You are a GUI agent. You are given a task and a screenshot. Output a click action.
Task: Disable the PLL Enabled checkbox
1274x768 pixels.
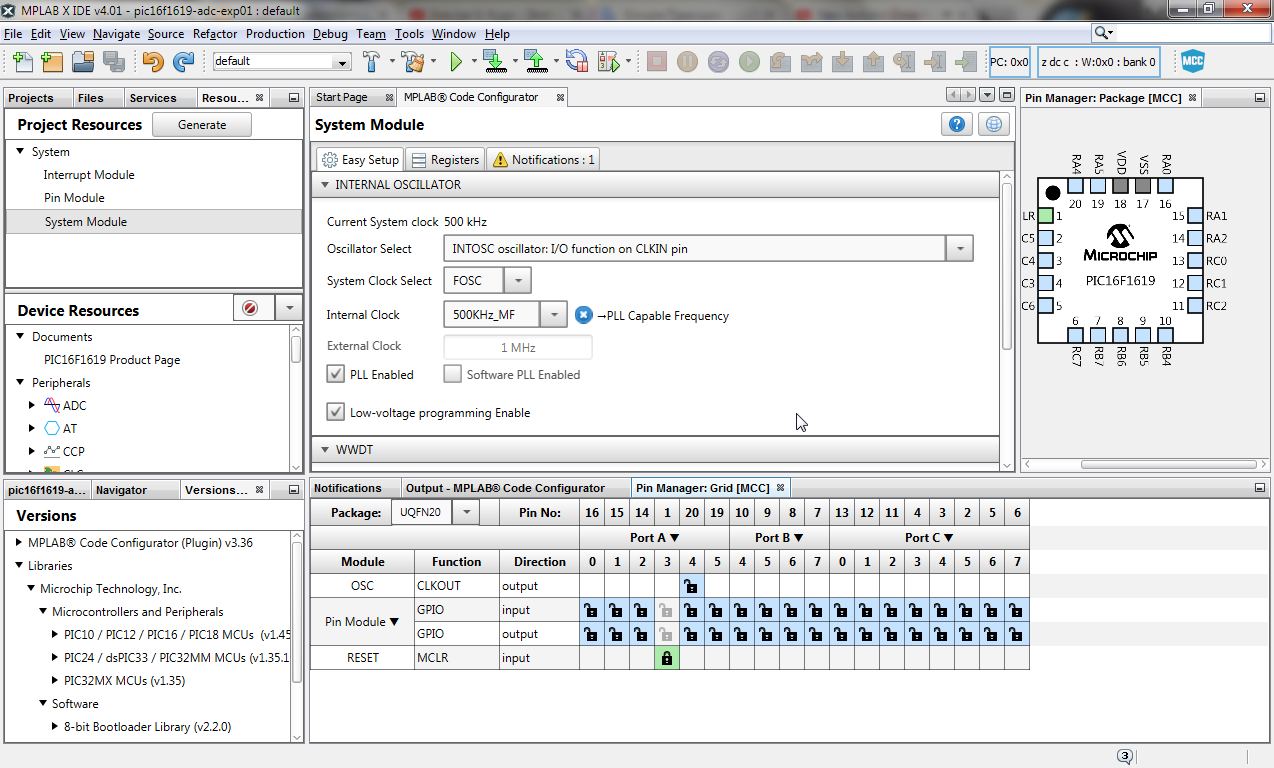pos(335,373)
